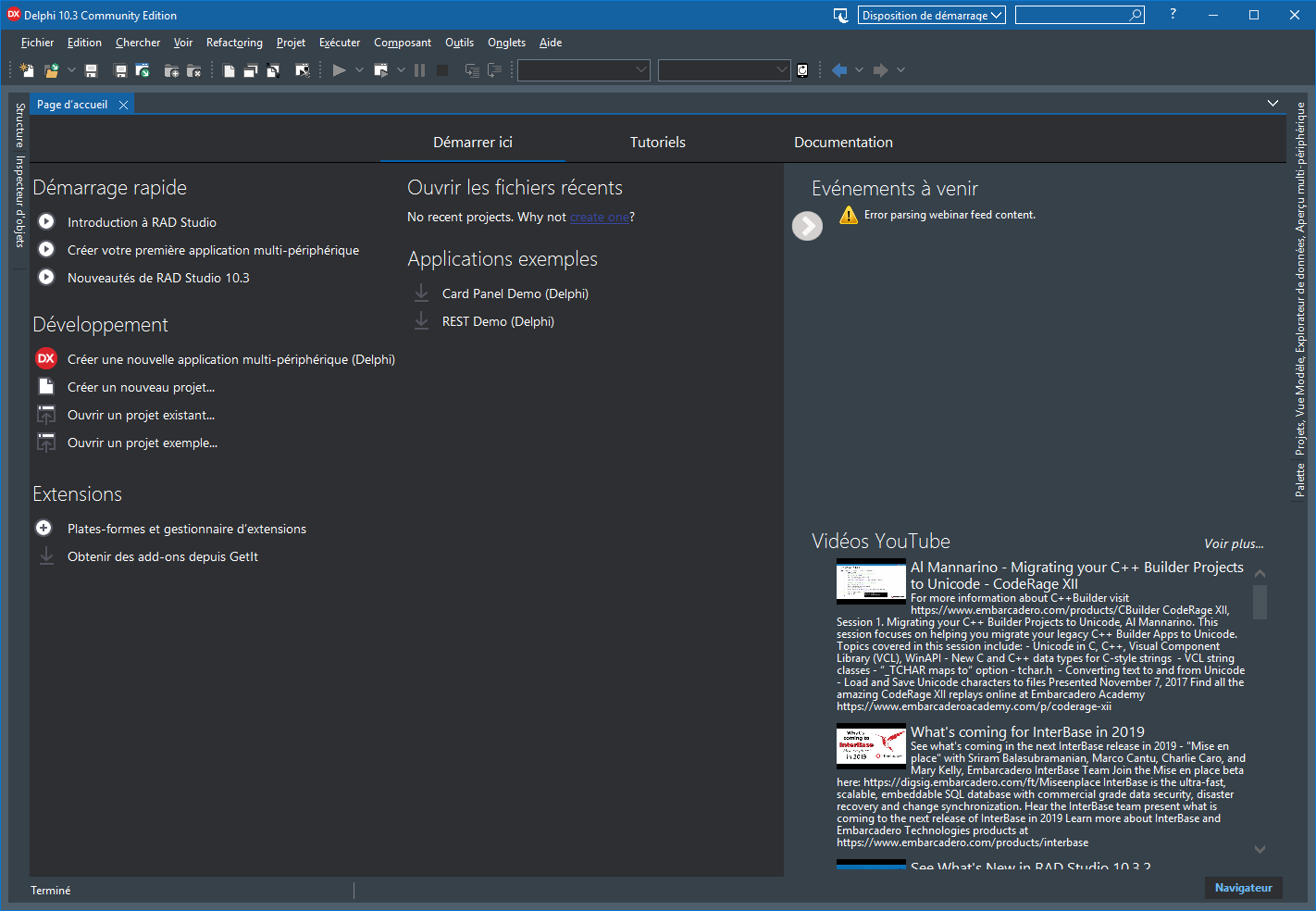This screenshot has width=1316, height=911.
Task: Click the circular arrow next to webinar error
Action: (807, 226)
